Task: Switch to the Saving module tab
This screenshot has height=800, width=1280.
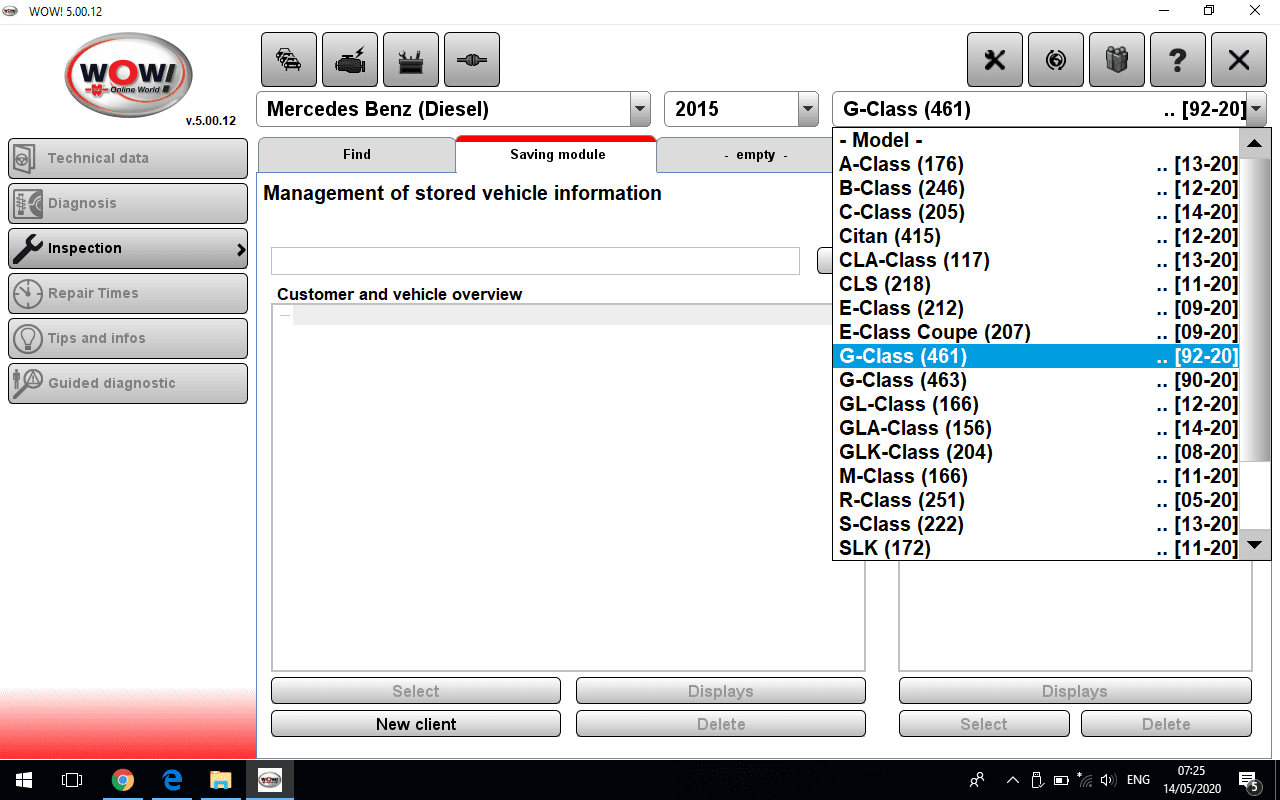Action: pyautogui.click(x=555, y=155)
